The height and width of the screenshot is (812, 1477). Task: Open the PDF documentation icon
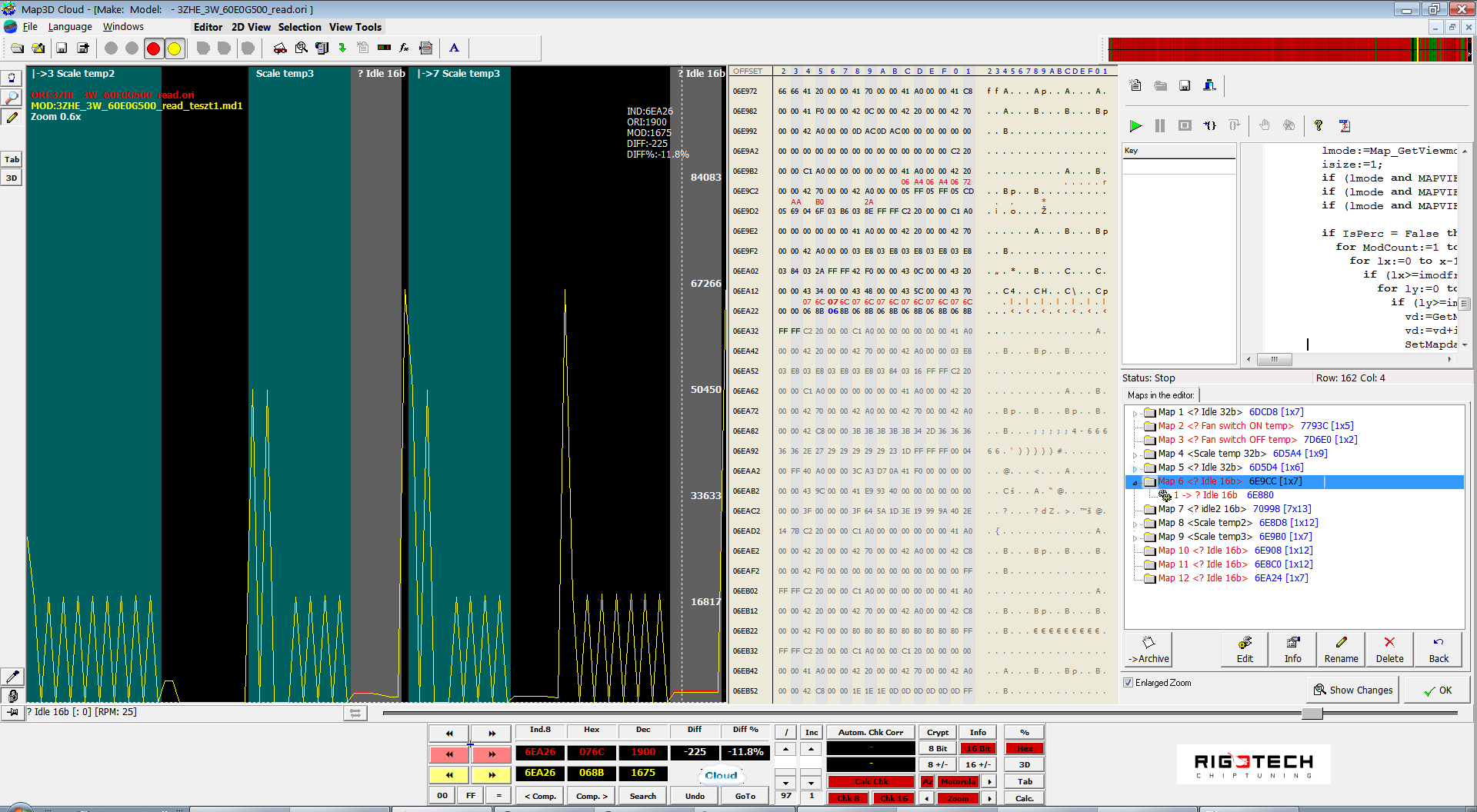click(1344, 125)
